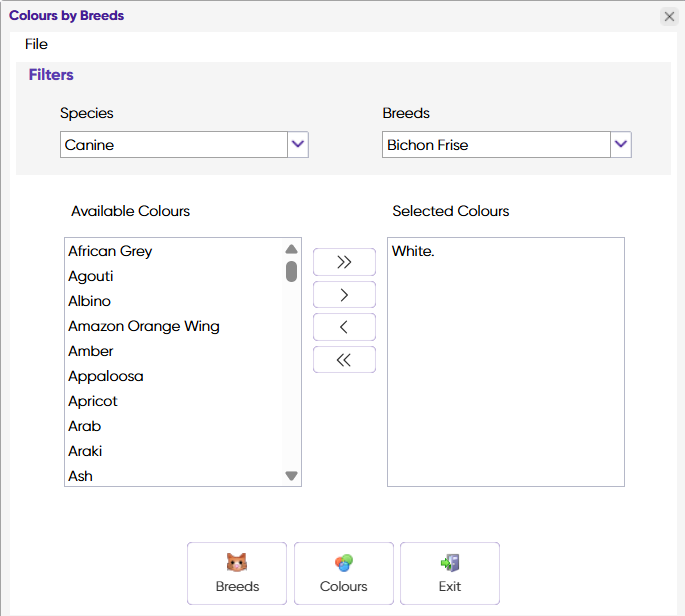This screenshot has height=616, width=685.
Task: Select White. in Selected Colours
Action: point(414,251)
